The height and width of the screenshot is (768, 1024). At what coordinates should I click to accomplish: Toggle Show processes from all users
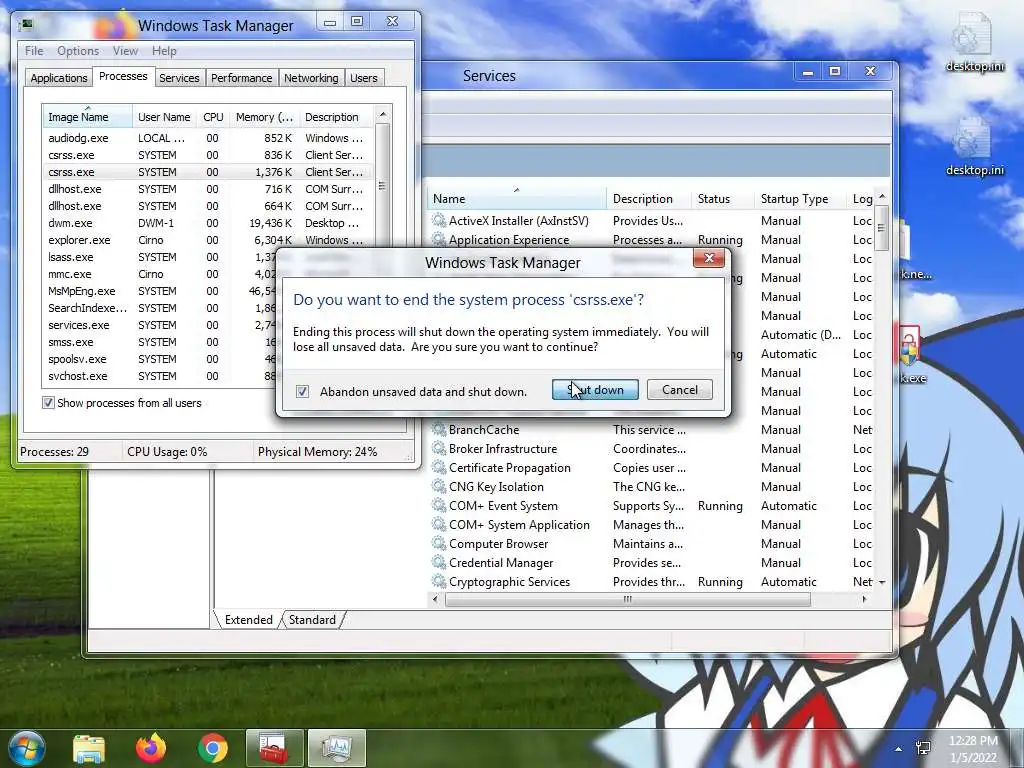click(48, 402)
